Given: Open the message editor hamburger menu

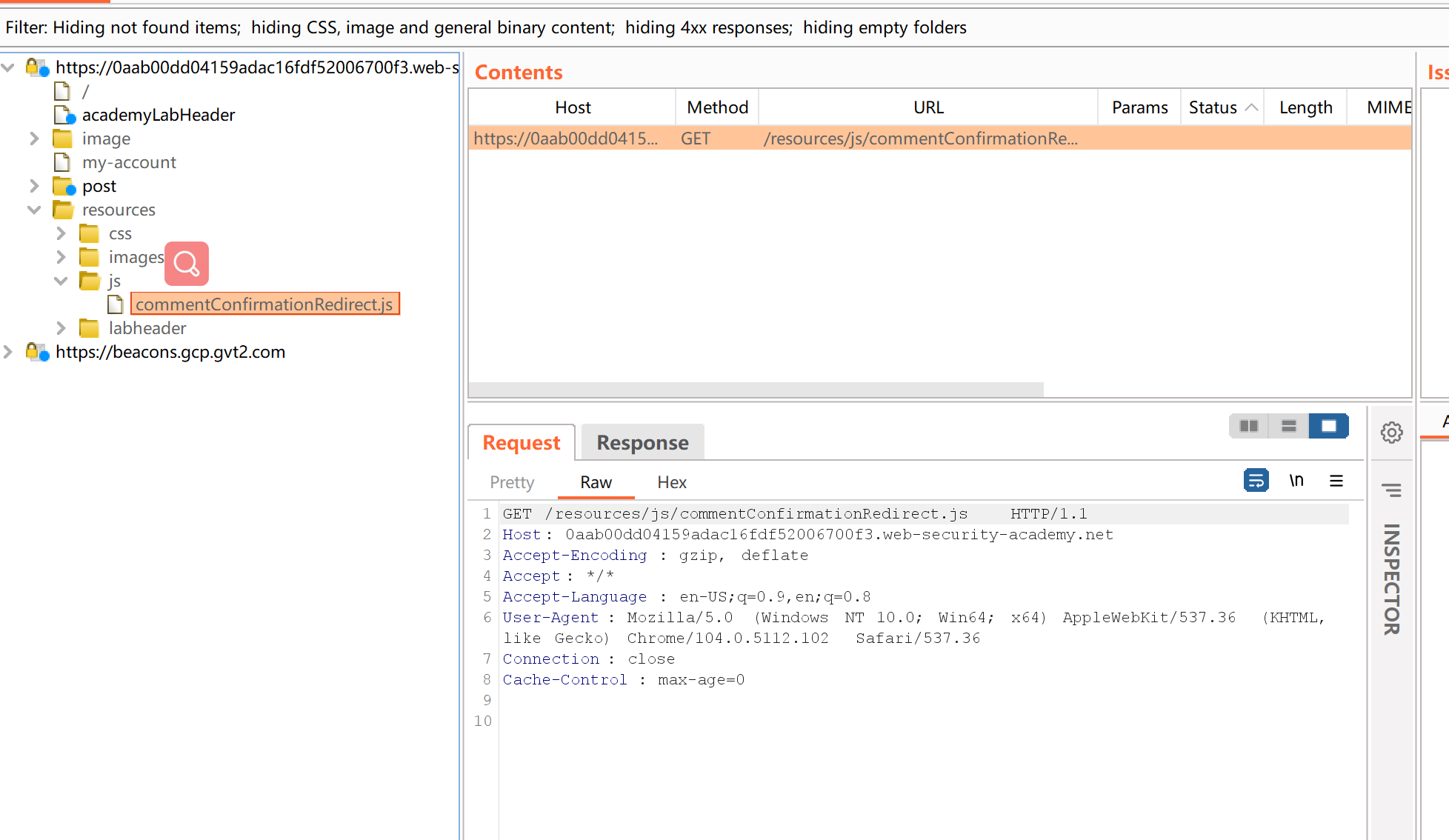Looking at the screenshot, I should (x=1336, y=481).
